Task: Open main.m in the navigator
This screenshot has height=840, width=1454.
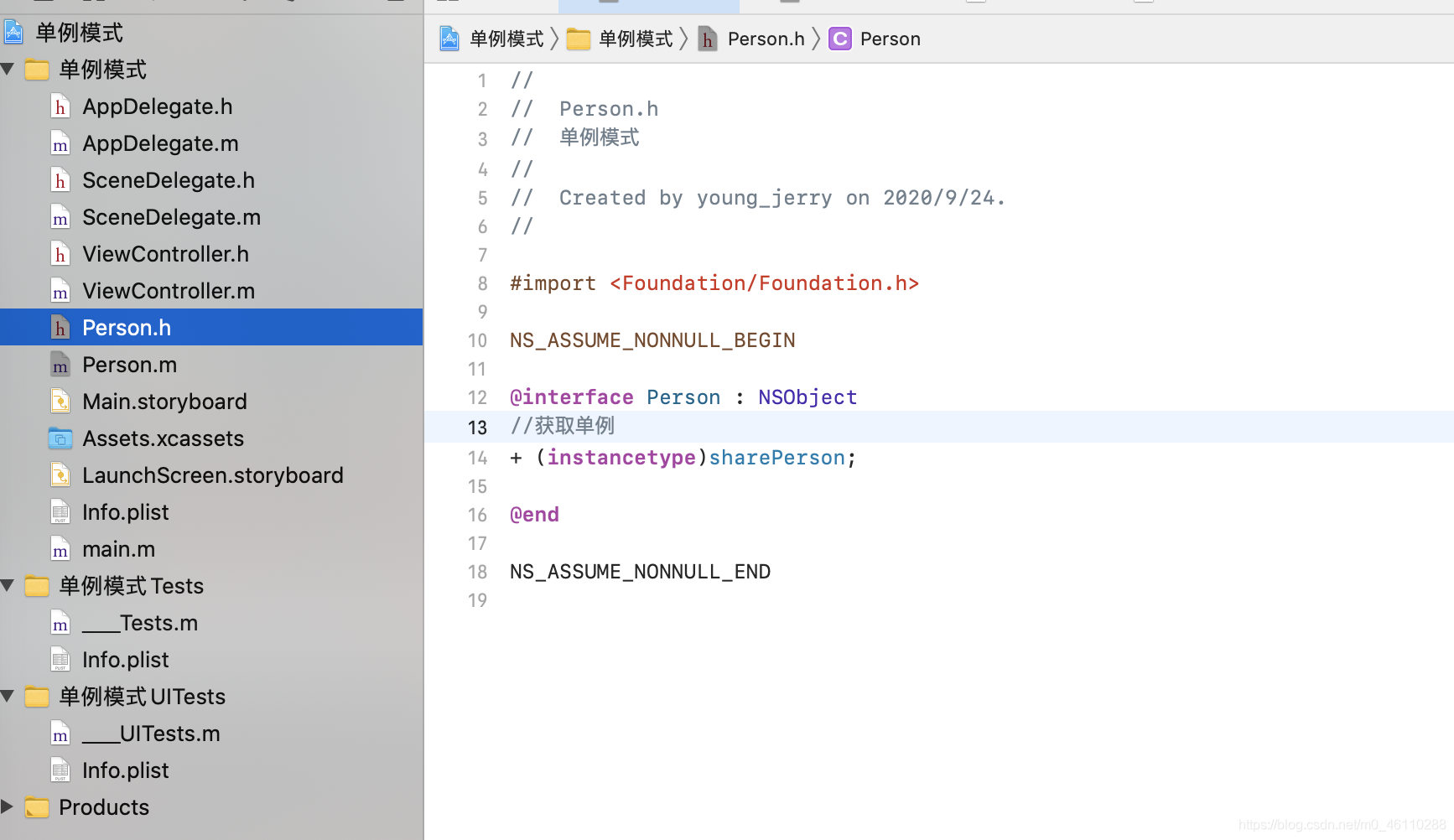Action: [x=211, y=549]
